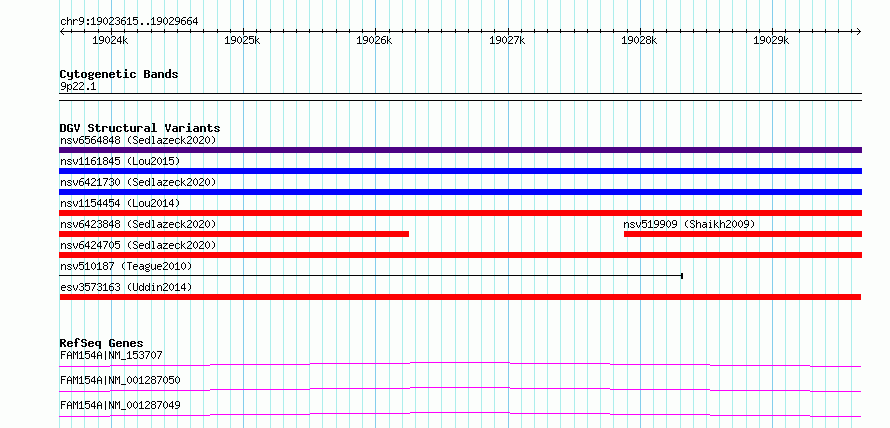Click the magenta FAM154A NM_001287049 transcript line

click(460, 414)
